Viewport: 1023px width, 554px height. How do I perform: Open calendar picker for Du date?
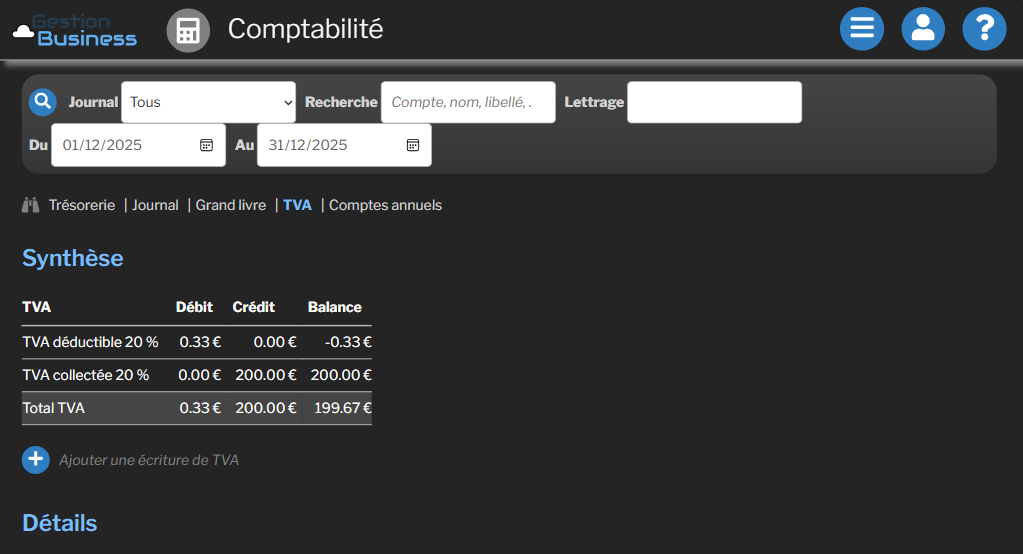click(x=206, y=145)
